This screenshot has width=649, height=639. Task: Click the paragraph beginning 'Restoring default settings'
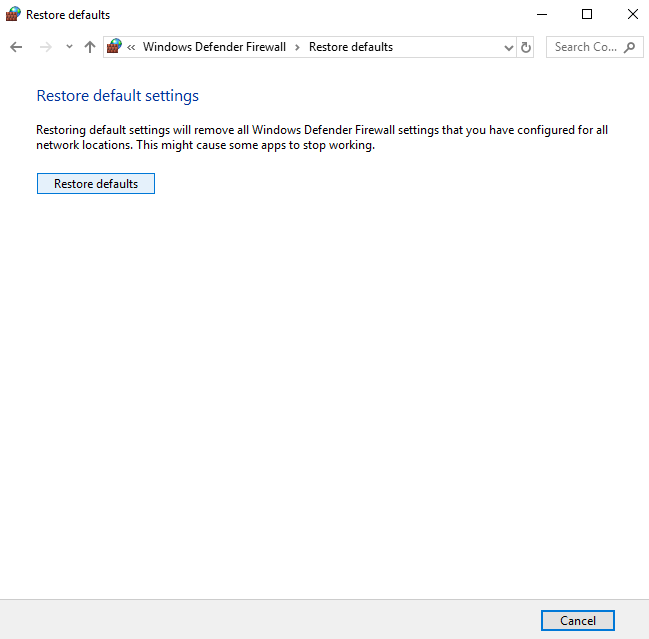click(x=322, y=137)
